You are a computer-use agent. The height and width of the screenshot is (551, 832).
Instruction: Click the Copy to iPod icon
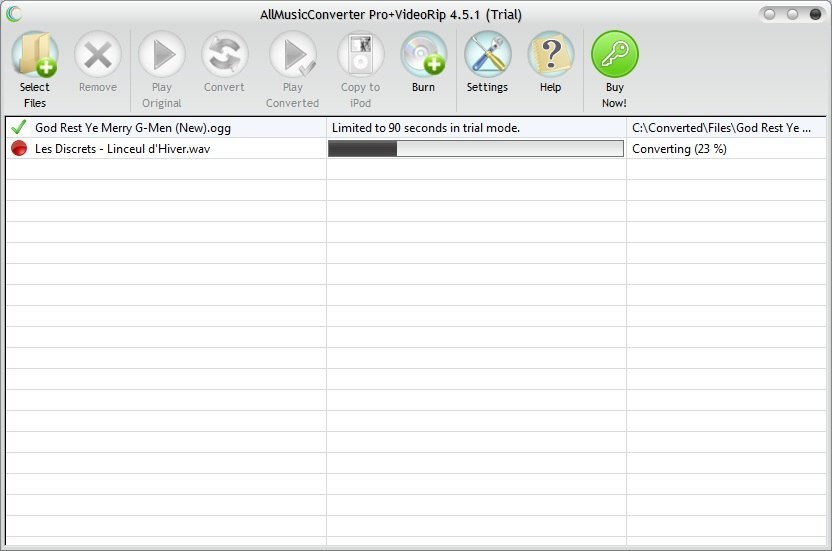coord(361,55)
